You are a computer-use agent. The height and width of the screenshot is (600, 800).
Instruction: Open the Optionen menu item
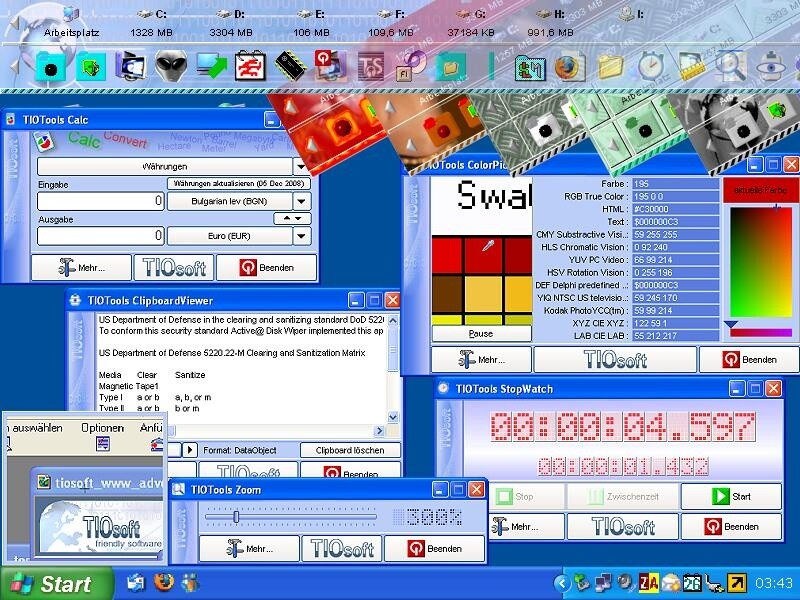pos(103,428)
